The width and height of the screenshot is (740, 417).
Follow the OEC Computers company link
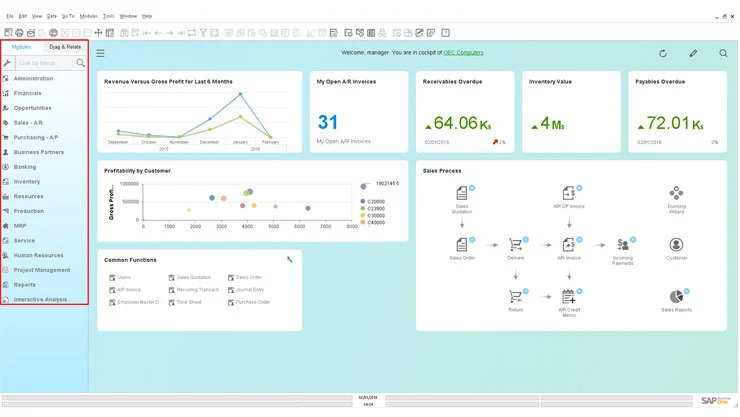click(463, 53)
